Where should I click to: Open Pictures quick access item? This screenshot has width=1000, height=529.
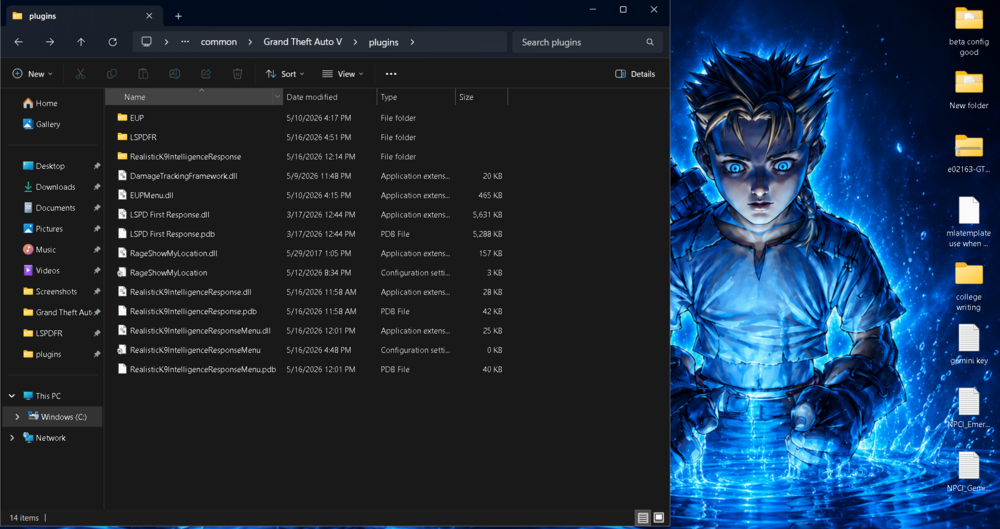[x=43, y=228]
